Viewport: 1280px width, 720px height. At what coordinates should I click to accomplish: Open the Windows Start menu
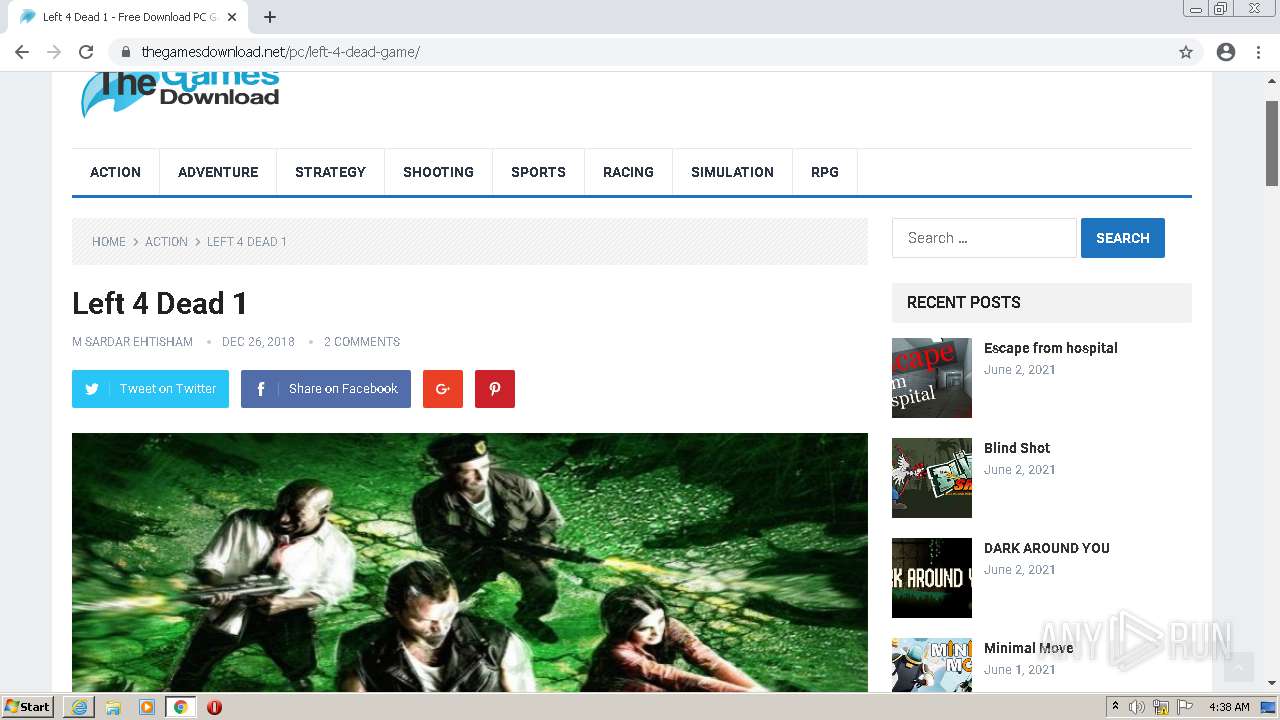pyautogui.click(x=28, y=706)
